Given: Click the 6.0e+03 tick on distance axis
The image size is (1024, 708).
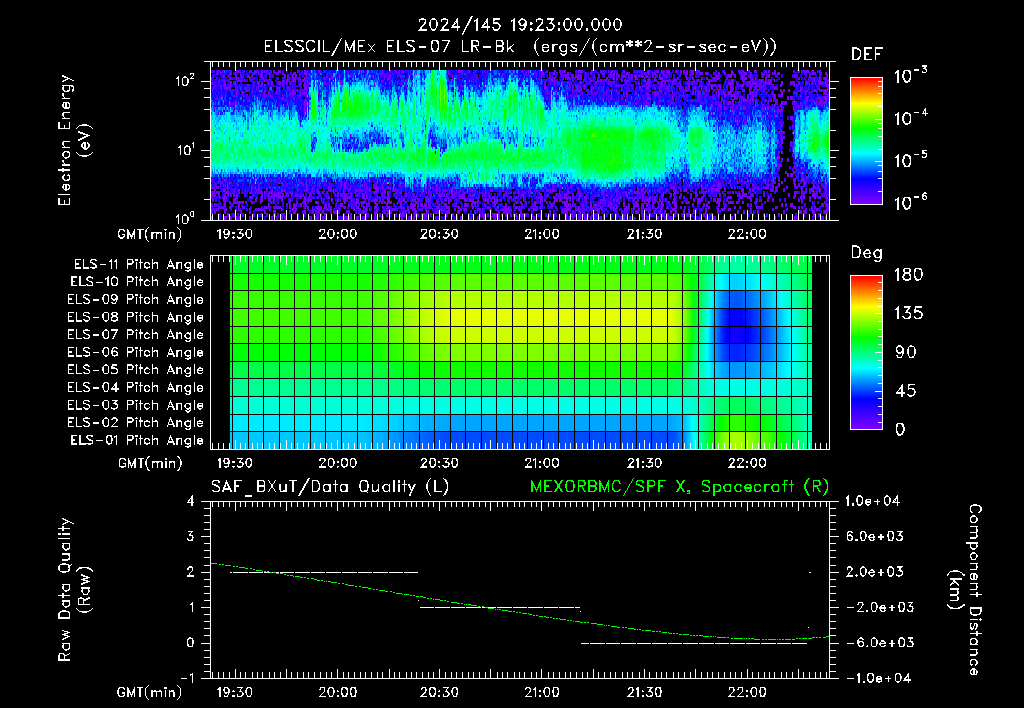Looking at the screenshot, I should point(875,536).
